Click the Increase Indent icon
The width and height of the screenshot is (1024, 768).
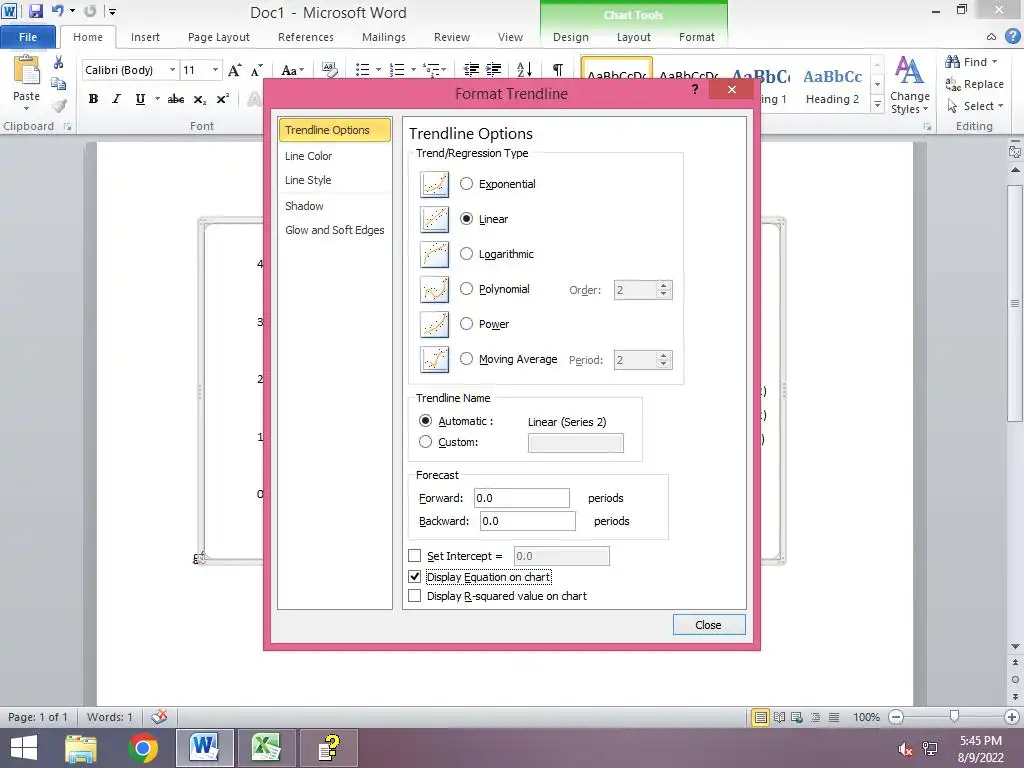coord(494,70)
